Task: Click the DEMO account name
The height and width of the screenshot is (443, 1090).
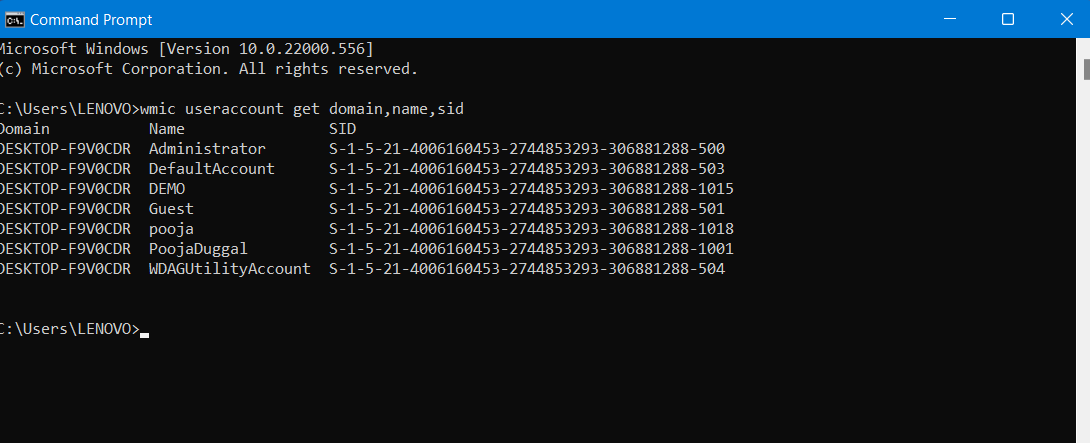Action: coord(167,189)
